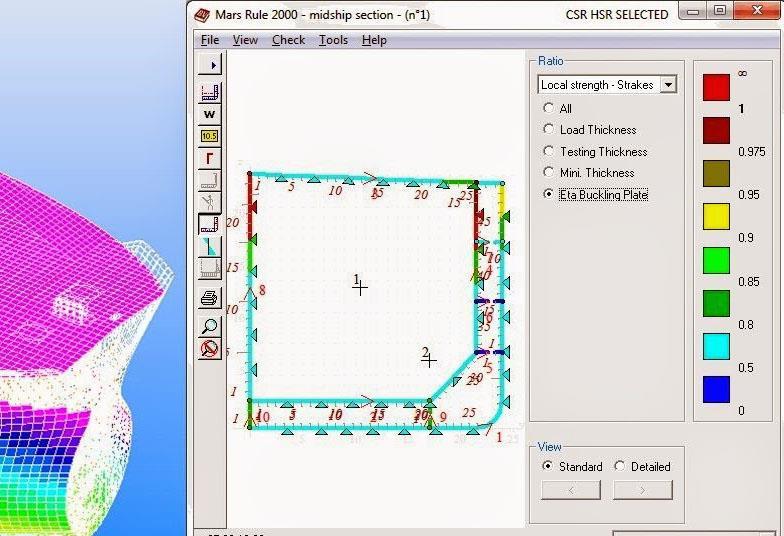Screen dimensions: 784x536
Task: Click the bold W toolbar icon
Action: pos(209,114)
